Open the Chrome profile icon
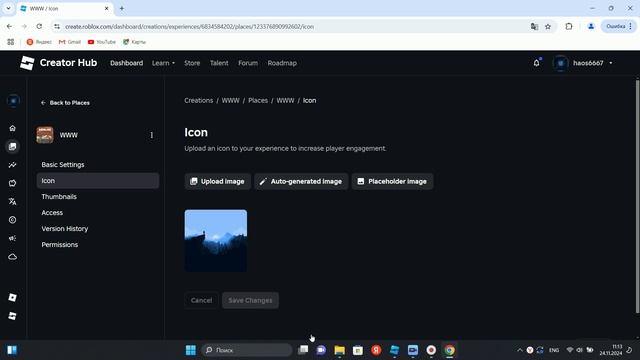 click(x=591, y=27)
